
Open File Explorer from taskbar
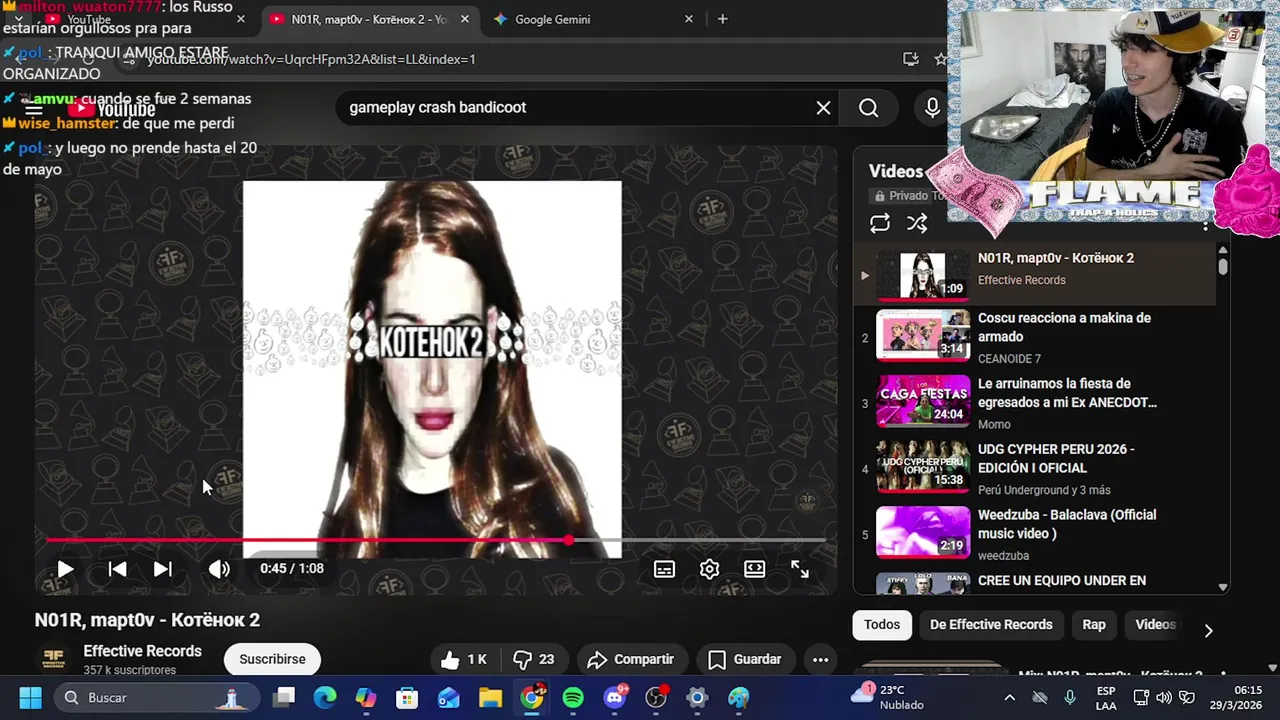coord(490,698)
